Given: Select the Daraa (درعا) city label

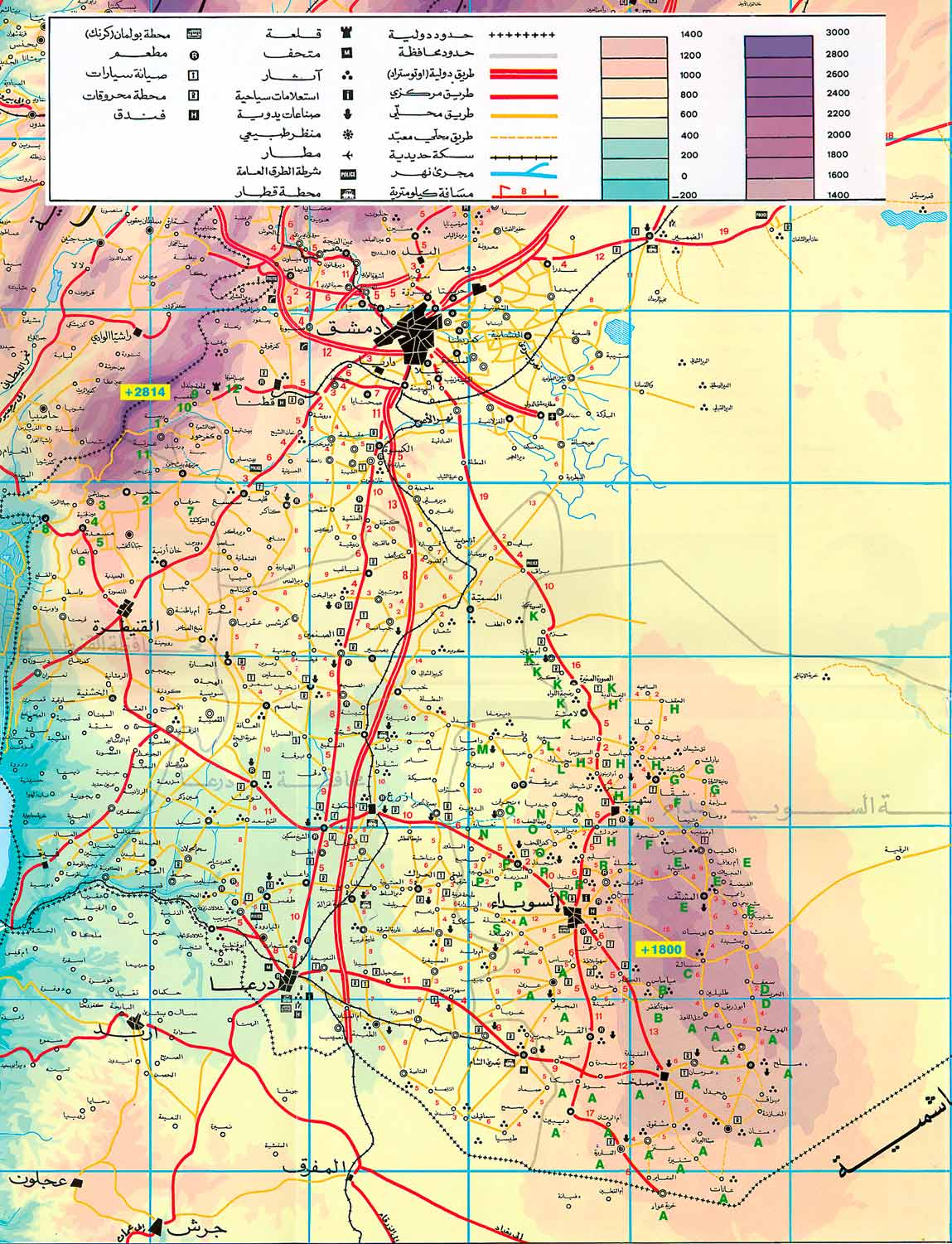Looking at the screenshot, I should [x=243, y=984].
